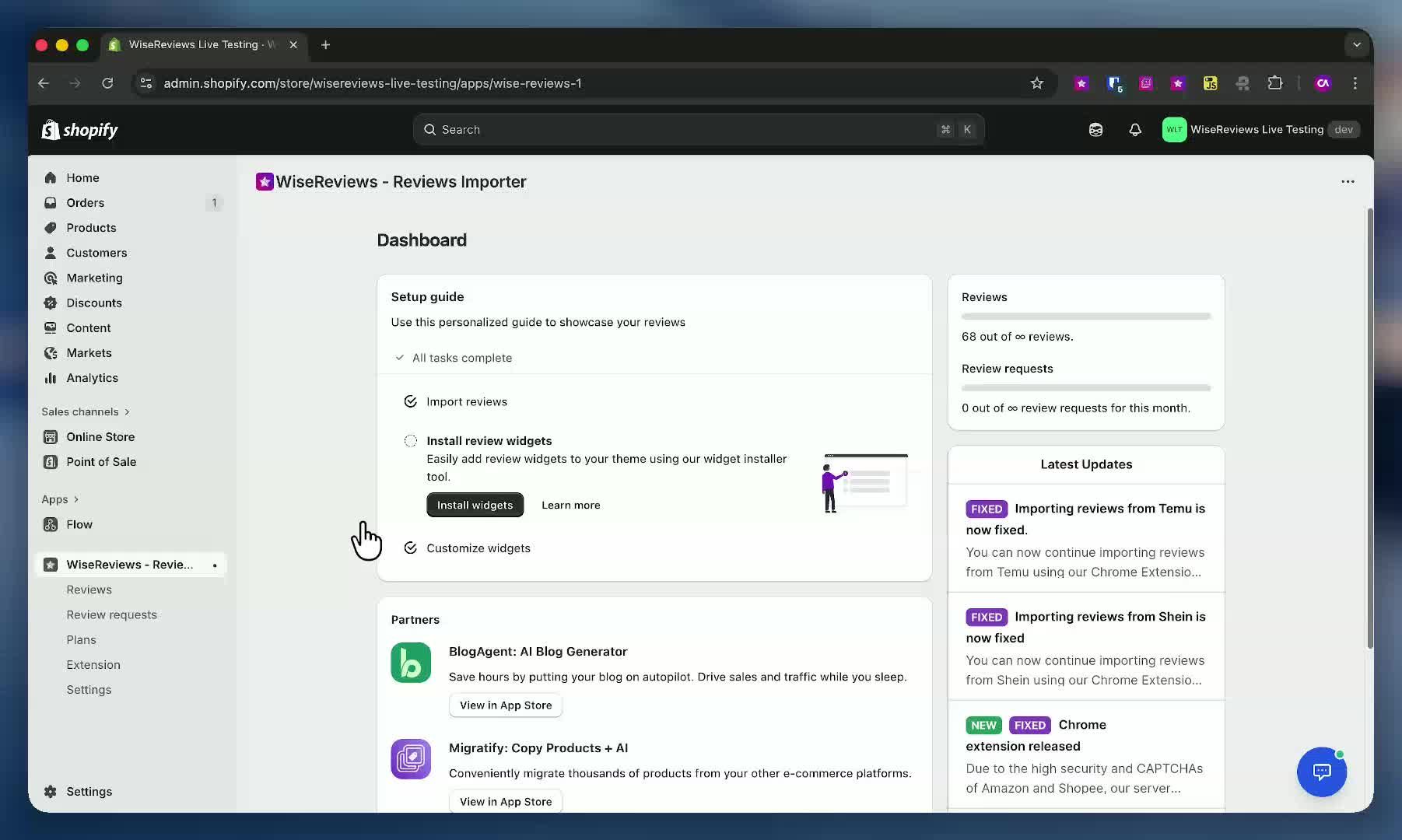Screen dimensions: 1402x840
Task: Click the WiseReviews - Reviews Importer title
Action: (401, 182)
